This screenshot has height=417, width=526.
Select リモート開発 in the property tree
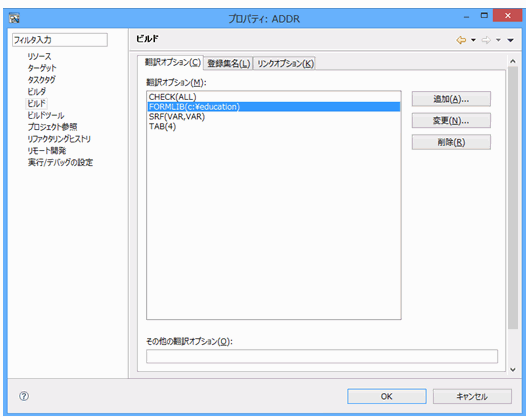(x=47, y=150)
